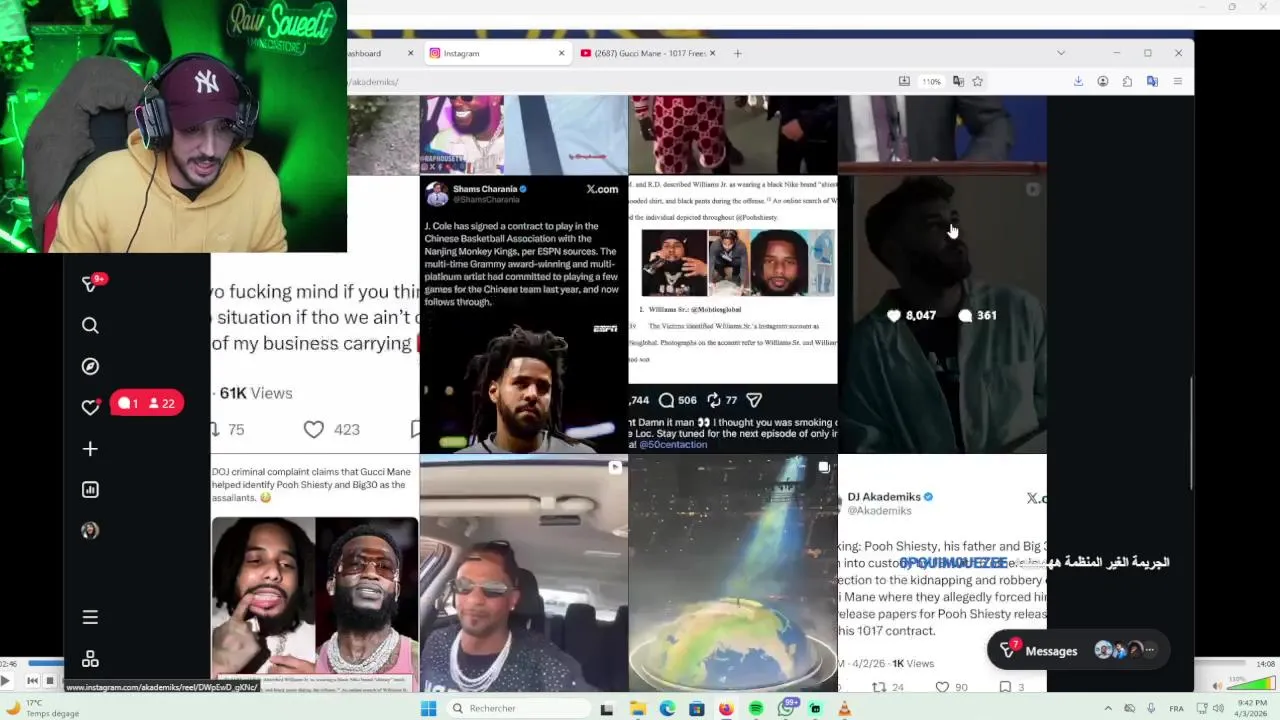Open the dashboard chart icon in the sidebar
Viewport: 1280px width, 720px height.
pyautogui.click(x=90, y=489)
